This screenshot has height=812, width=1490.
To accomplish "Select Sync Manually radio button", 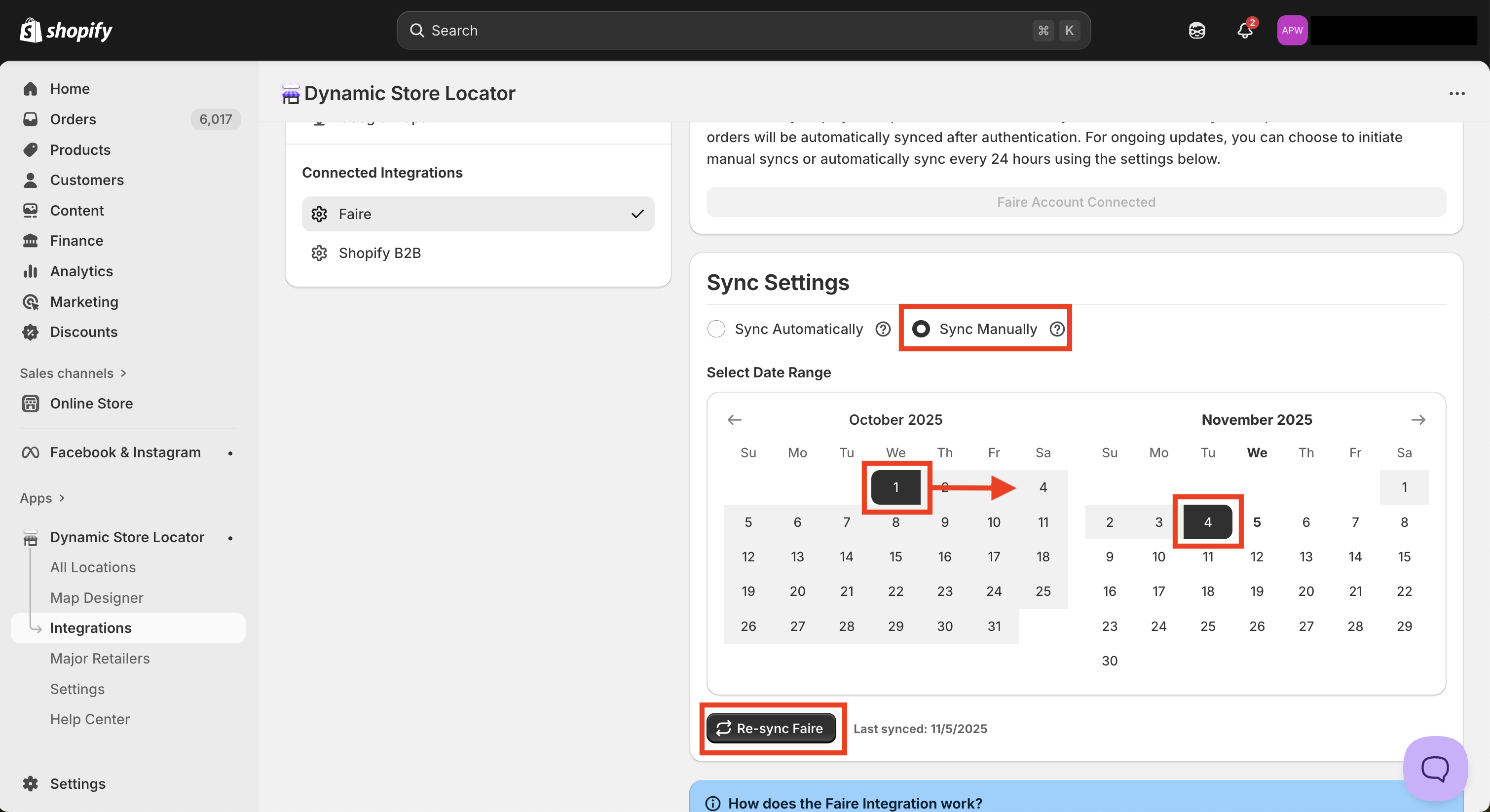I will [x=920, y=329].
